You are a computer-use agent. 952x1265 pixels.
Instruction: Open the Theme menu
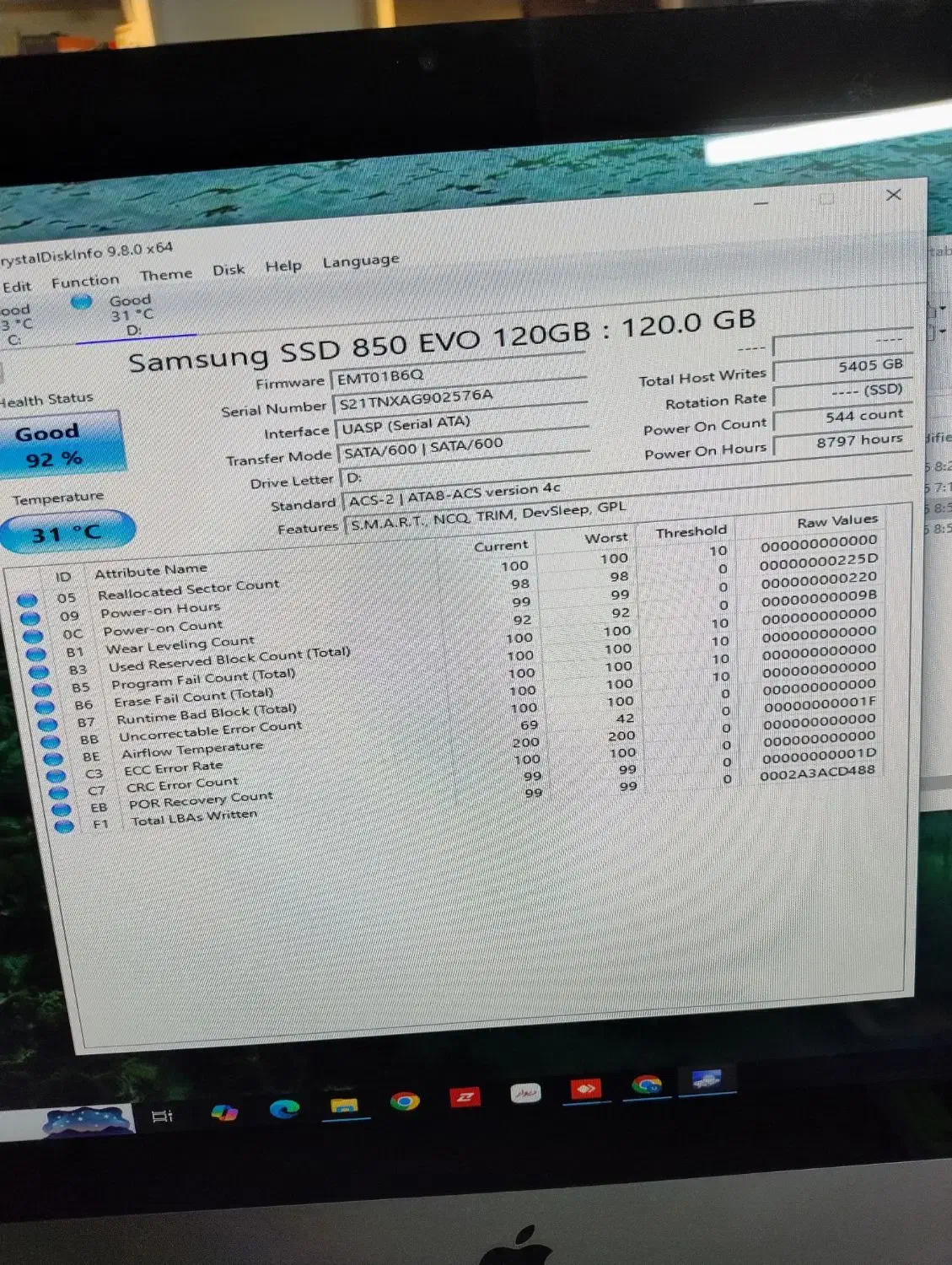pos(165,274)
